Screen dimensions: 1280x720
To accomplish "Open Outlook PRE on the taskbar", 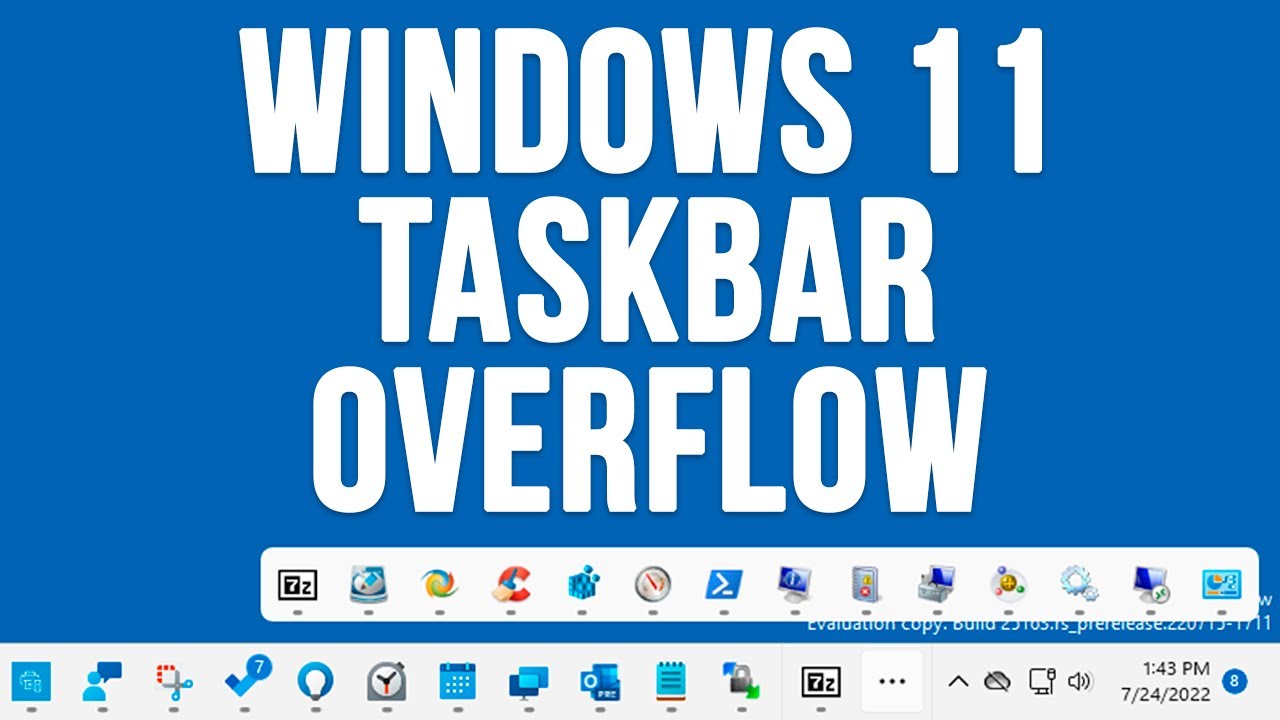I will pyautogui.click(x=600, y=682).
